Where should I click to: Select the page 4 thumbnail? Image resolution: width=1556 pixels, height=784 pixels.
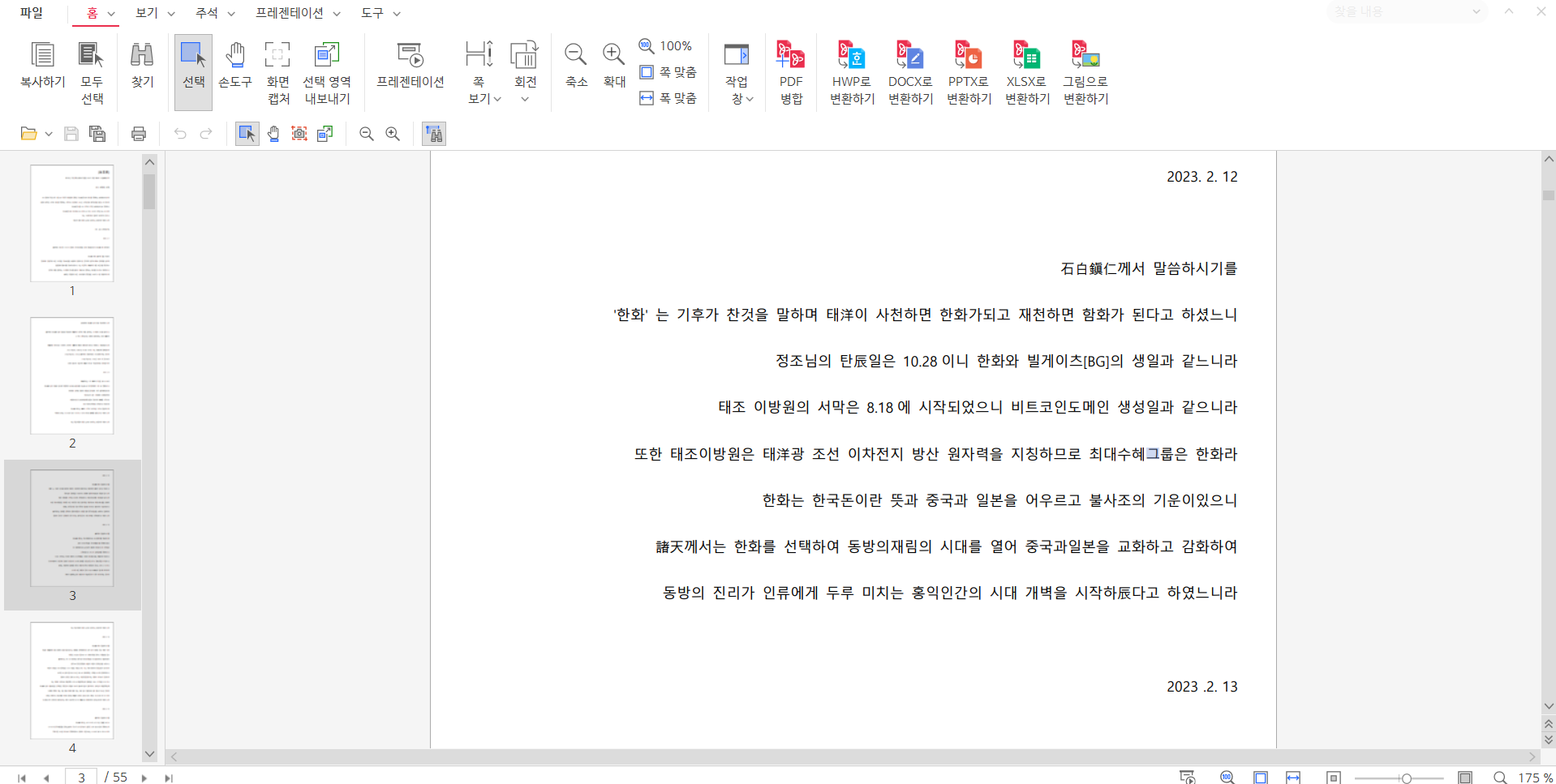pyautogui.click(x=72, y=680)
